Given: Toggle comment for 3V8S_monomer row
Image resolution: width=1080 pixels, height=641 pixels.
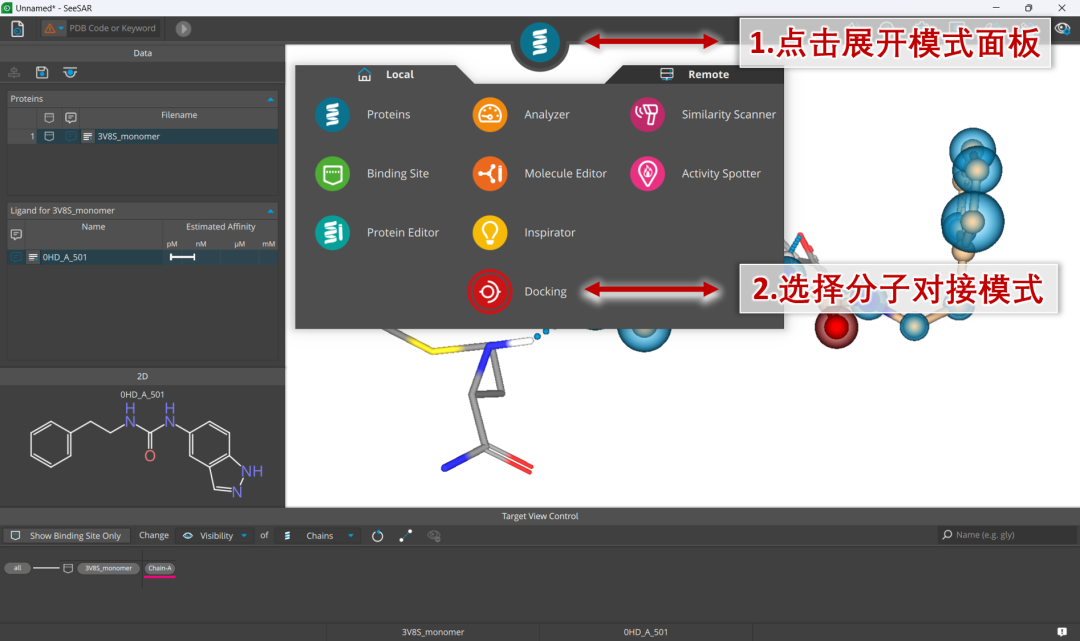Looking at the screenshot, I should pyautogui.click(x=70, y=136).
